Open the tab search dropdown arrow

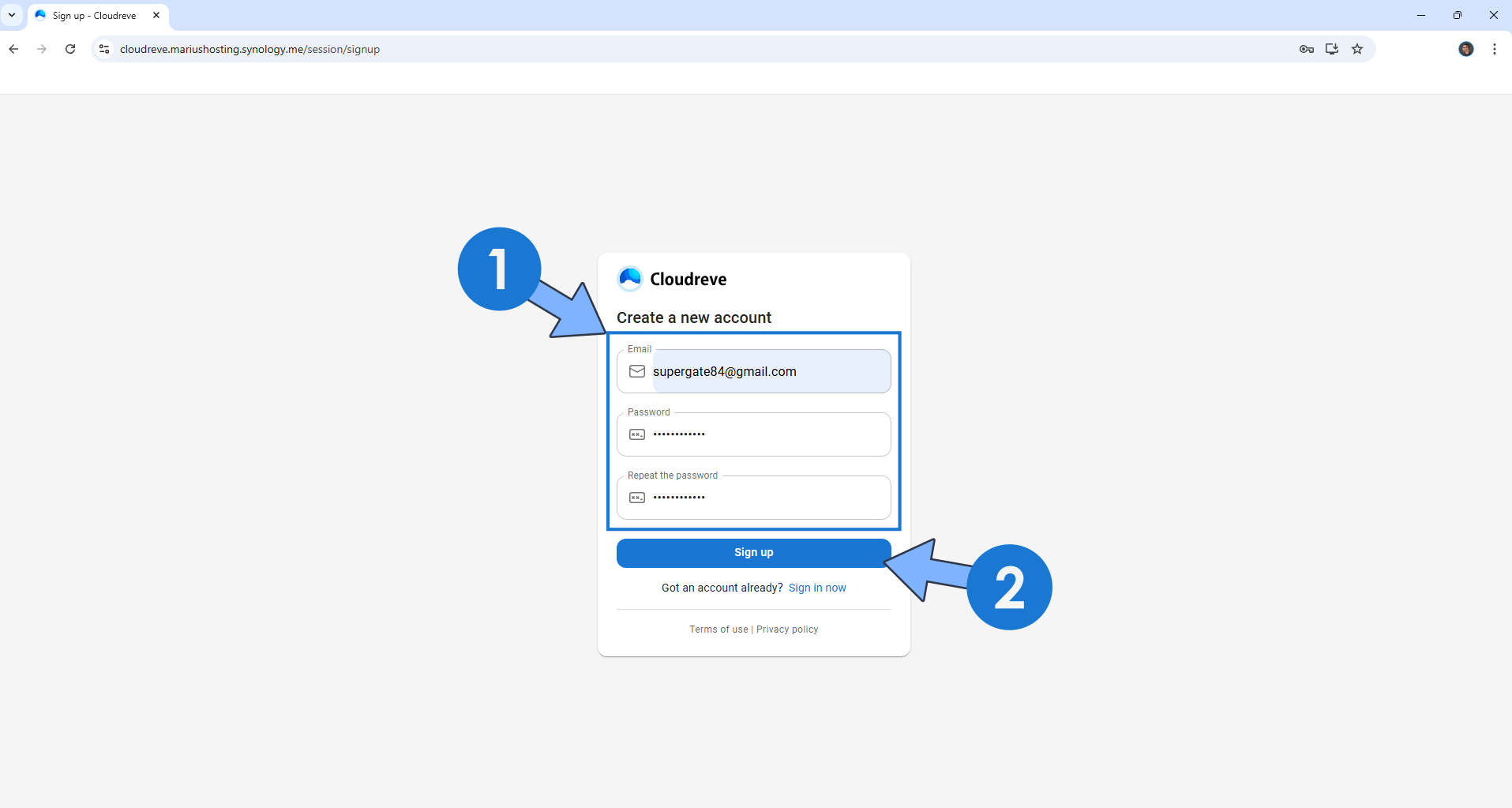(12, 15)
